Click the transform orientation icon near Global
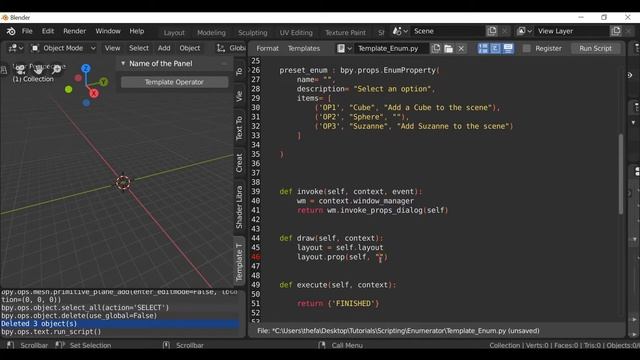Viewport: 640px width, 360px height. (x=221, y=48)
